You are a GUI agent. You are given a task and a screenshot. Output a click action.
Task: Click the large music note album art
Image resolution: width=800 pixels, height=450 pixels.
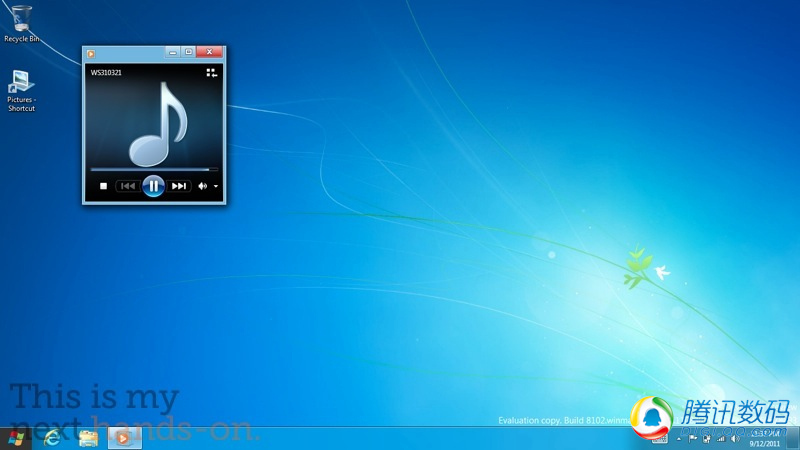(158, 124)
